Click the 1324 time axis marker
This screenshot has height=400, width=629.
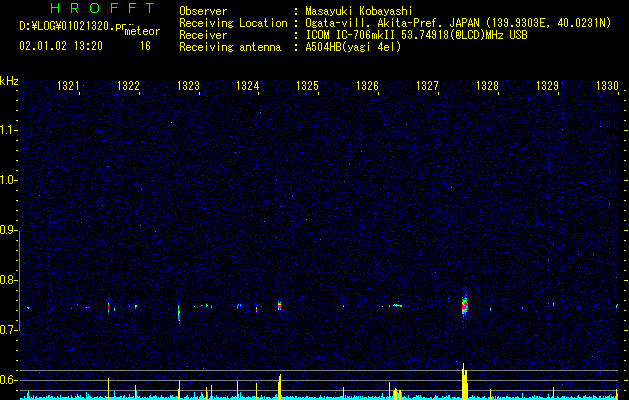pyautogui.click(x=248, y=85)
